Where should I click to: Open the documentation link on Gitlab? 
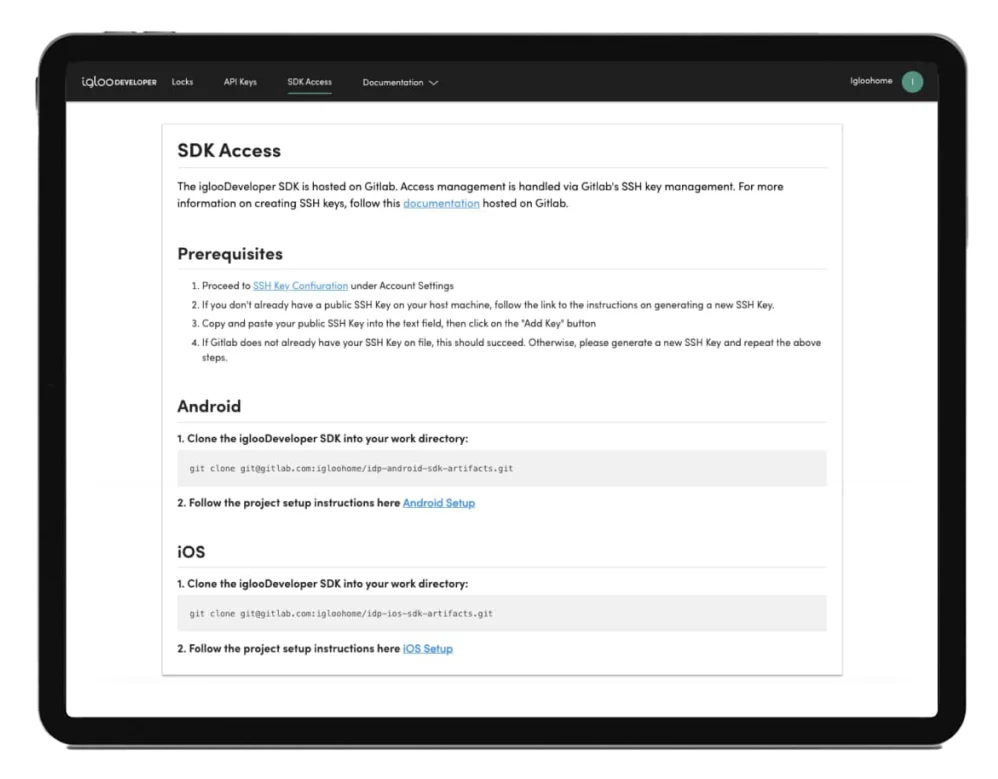click(x=441, y=203)
